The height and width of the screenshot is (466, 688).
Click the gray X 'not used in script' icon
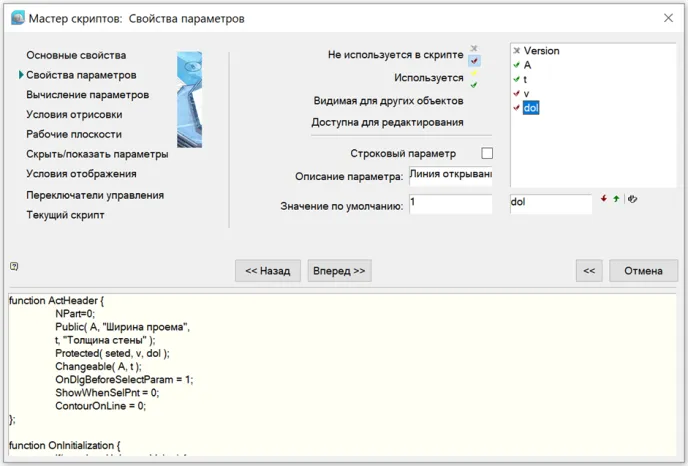tap(474, 48)
